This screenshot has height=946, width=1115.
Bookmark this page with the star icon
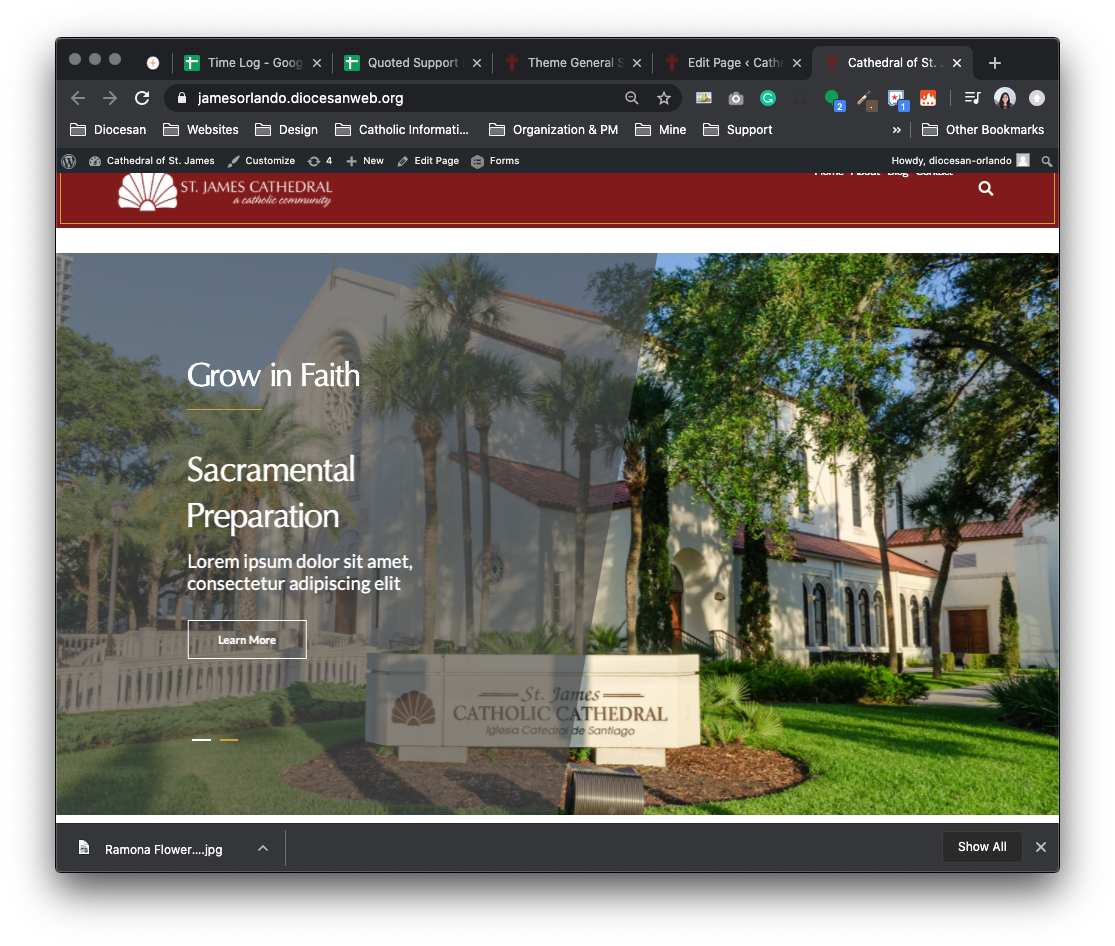[663, 98]
